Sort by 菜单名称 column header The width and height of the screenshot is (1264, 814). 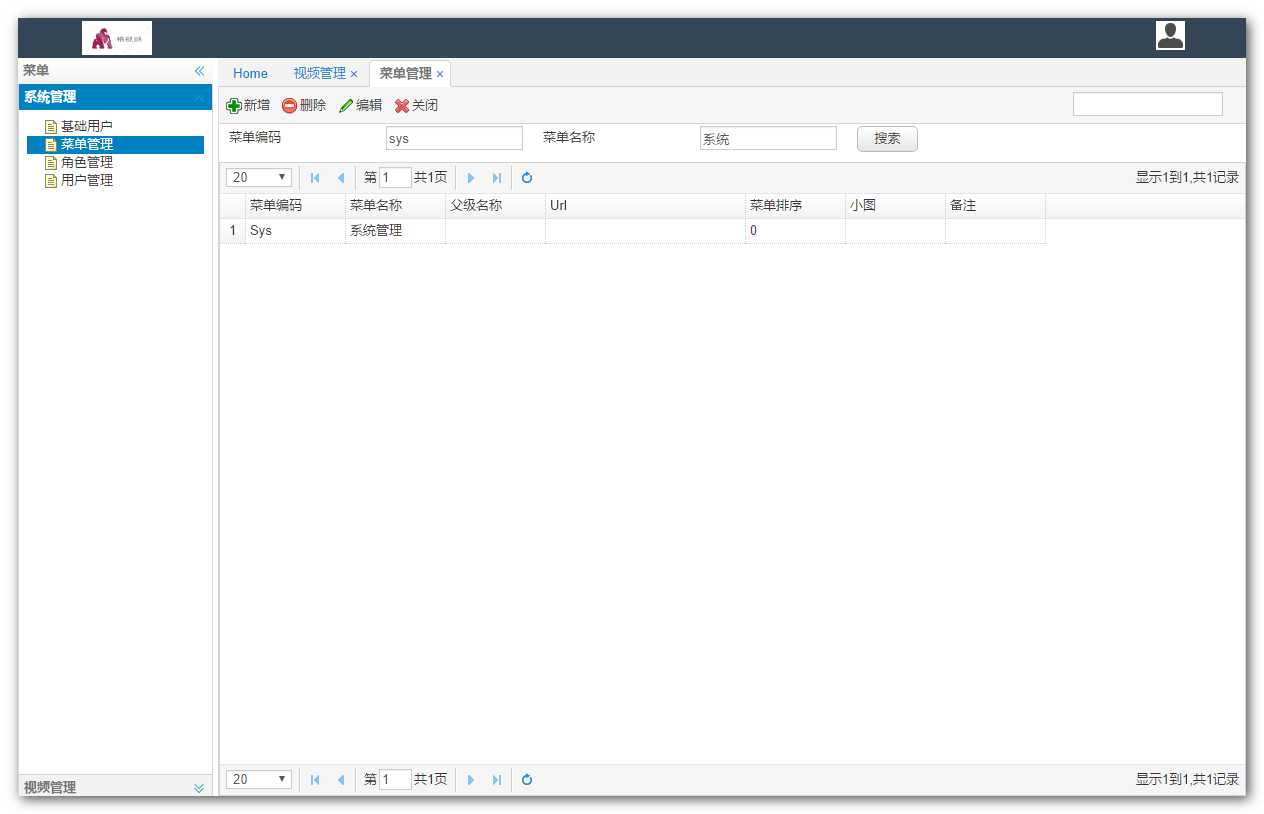pos(395,206)
